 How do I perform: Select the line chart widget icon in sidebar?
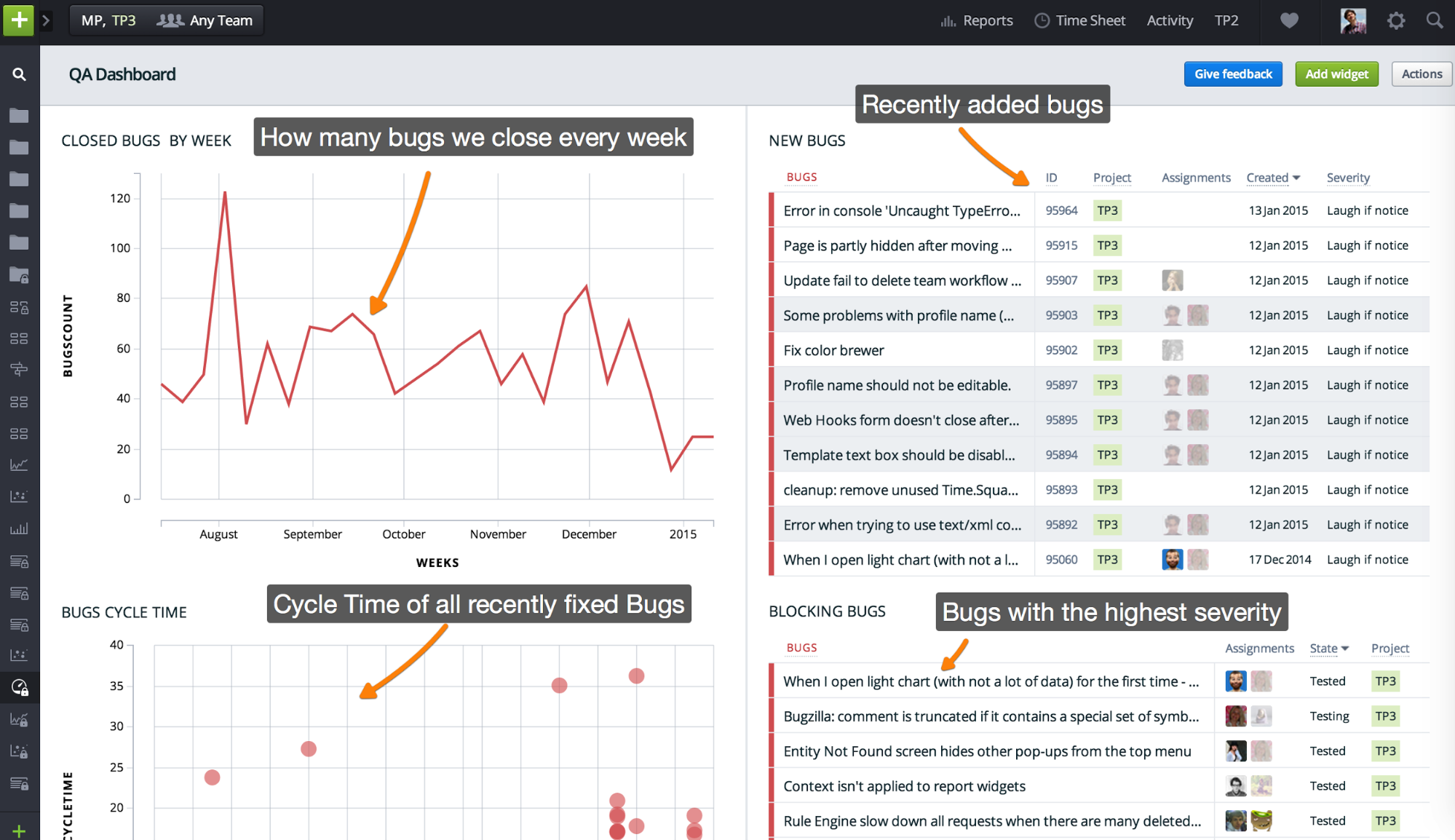pyautogui.click(x=18, y=464)
